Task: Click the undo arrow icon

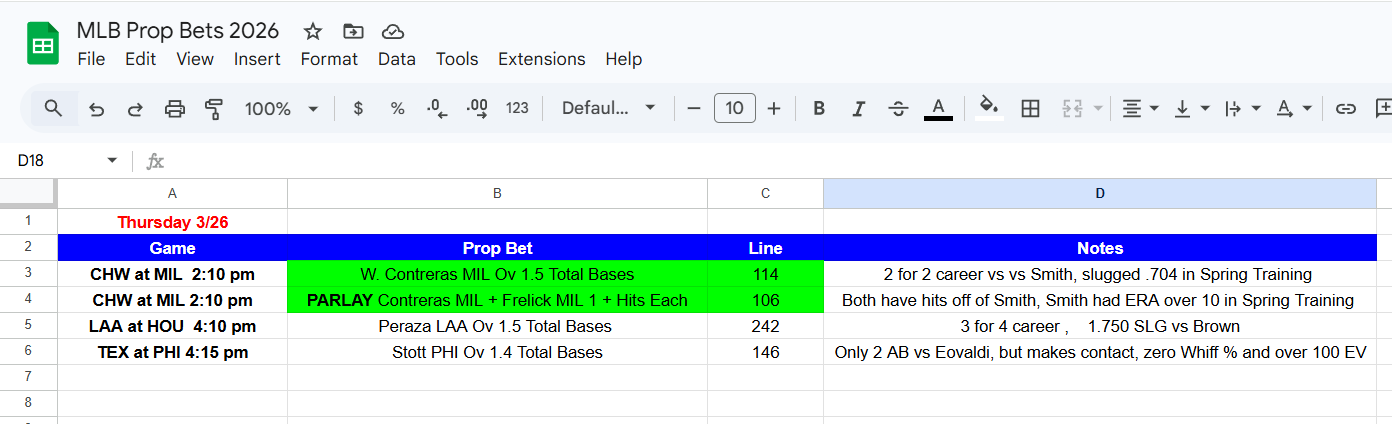Action: [x=97, y=109]
